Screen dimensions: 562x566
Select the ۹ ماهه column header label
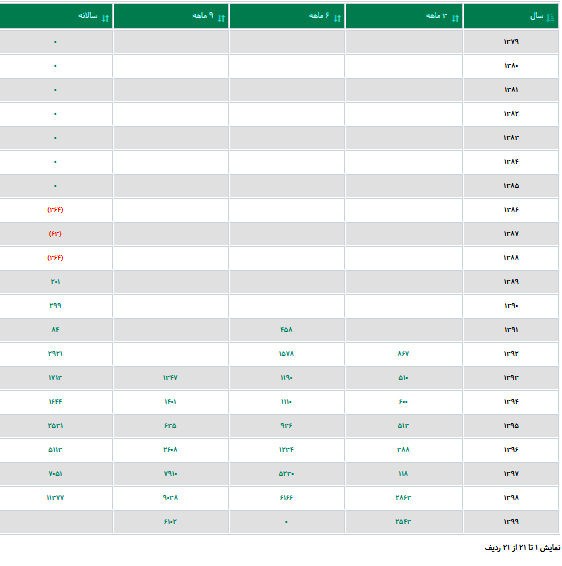pos(203,16)
